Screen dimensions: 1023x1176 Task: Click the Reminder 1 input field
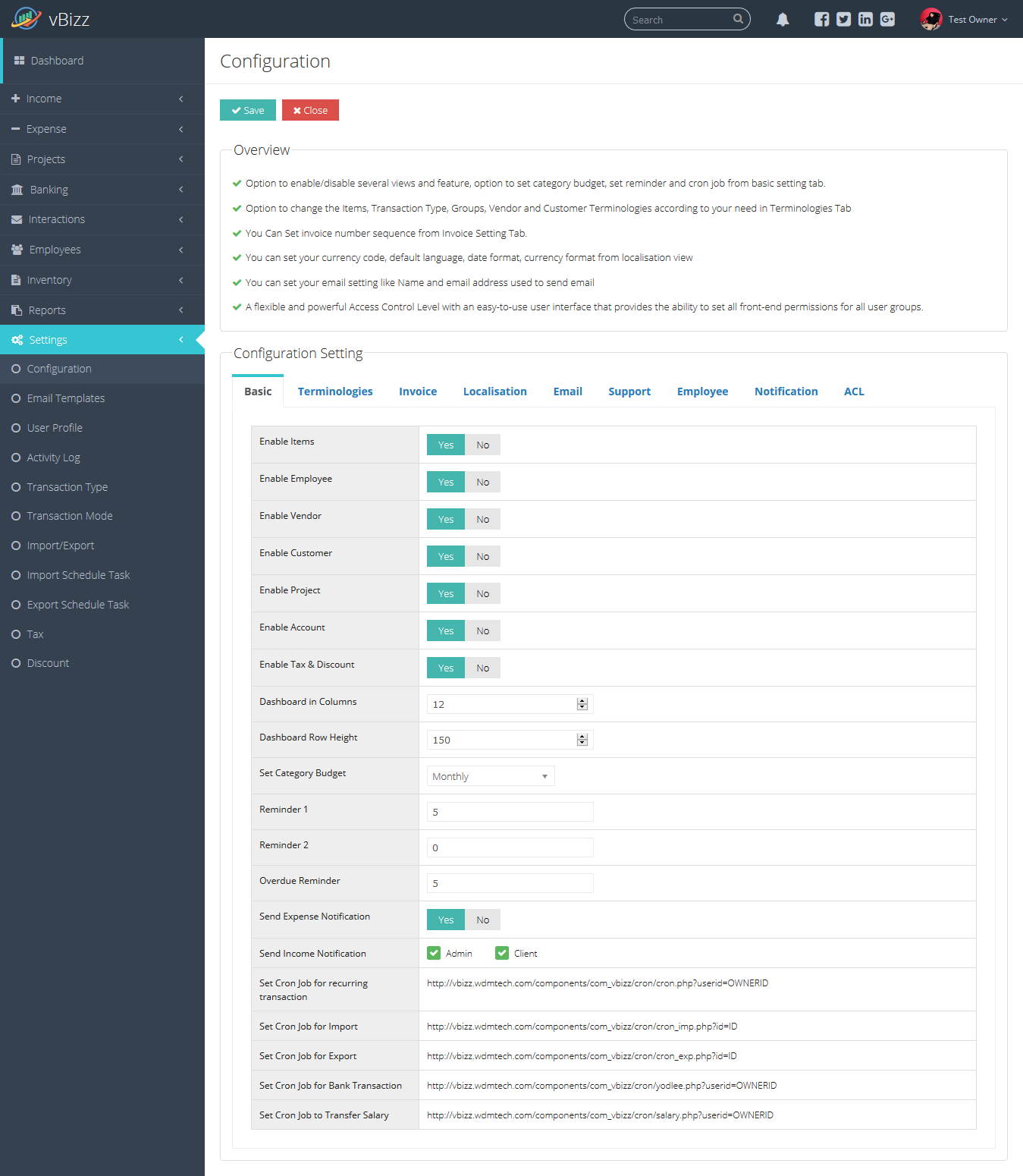pyautogui.click(x=510, y=812)
